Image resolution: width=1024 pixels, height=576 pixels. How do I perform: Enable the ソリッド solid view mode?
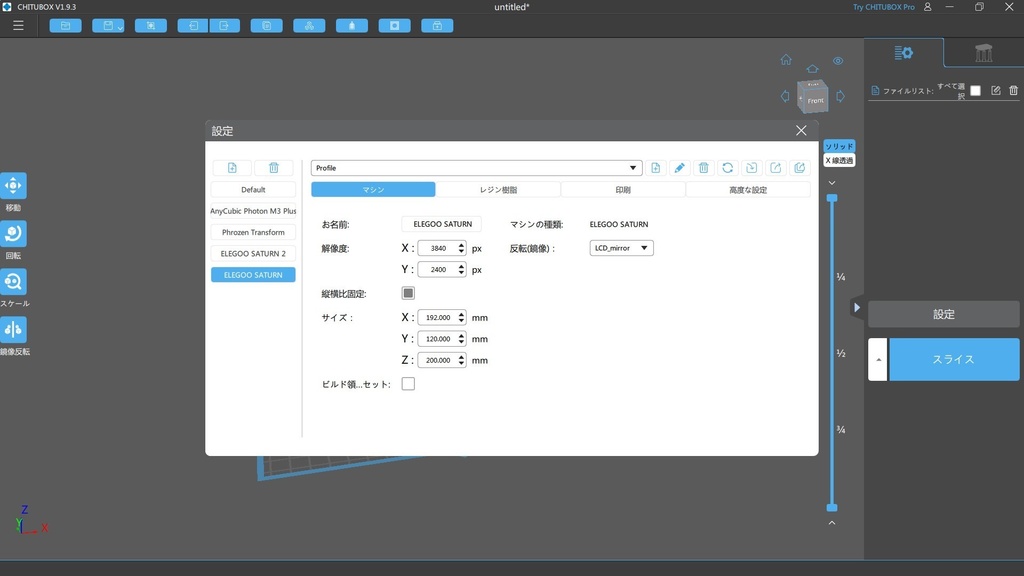[839, 146]
